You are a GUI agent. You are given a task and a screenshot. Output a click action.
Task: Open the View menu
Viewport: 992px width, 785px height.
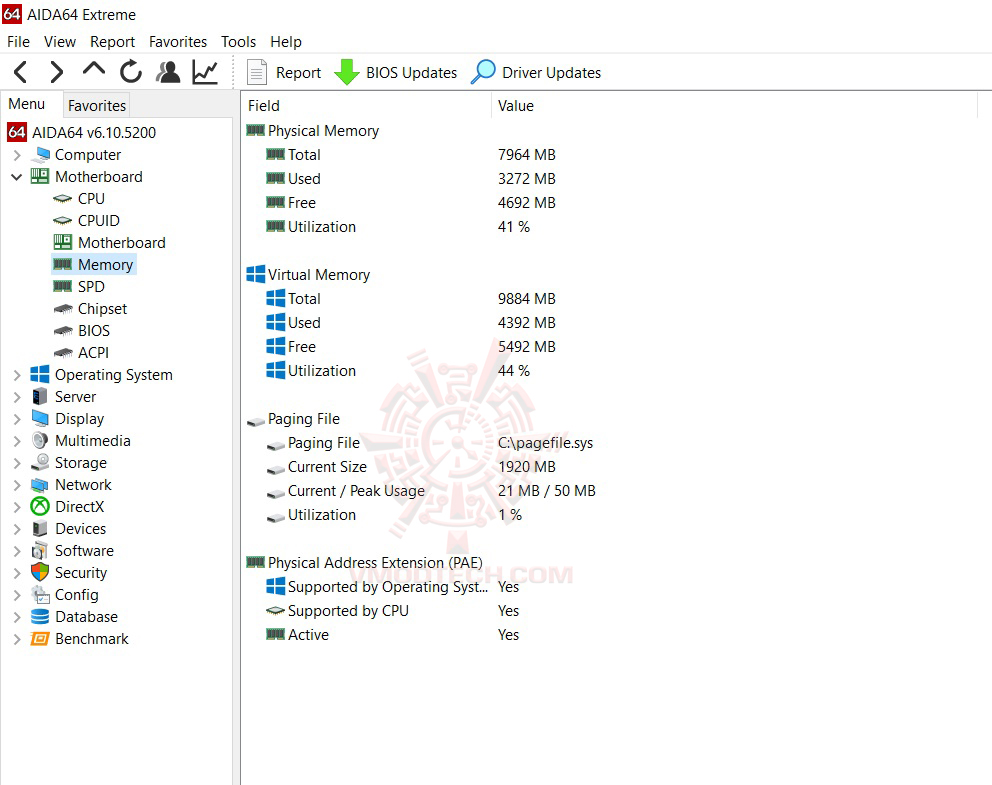[x=59, y=42]
